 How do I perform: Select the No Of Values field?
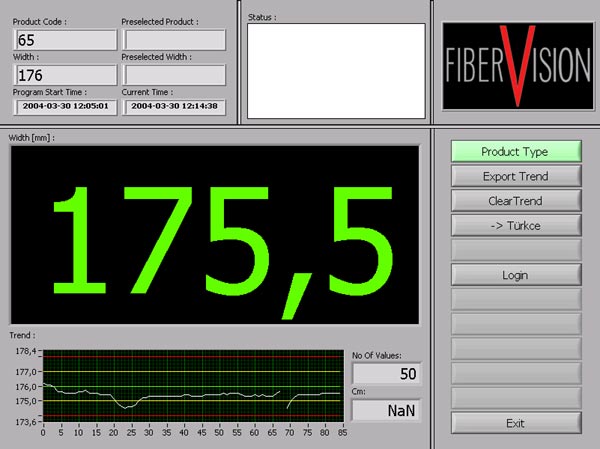386,374
